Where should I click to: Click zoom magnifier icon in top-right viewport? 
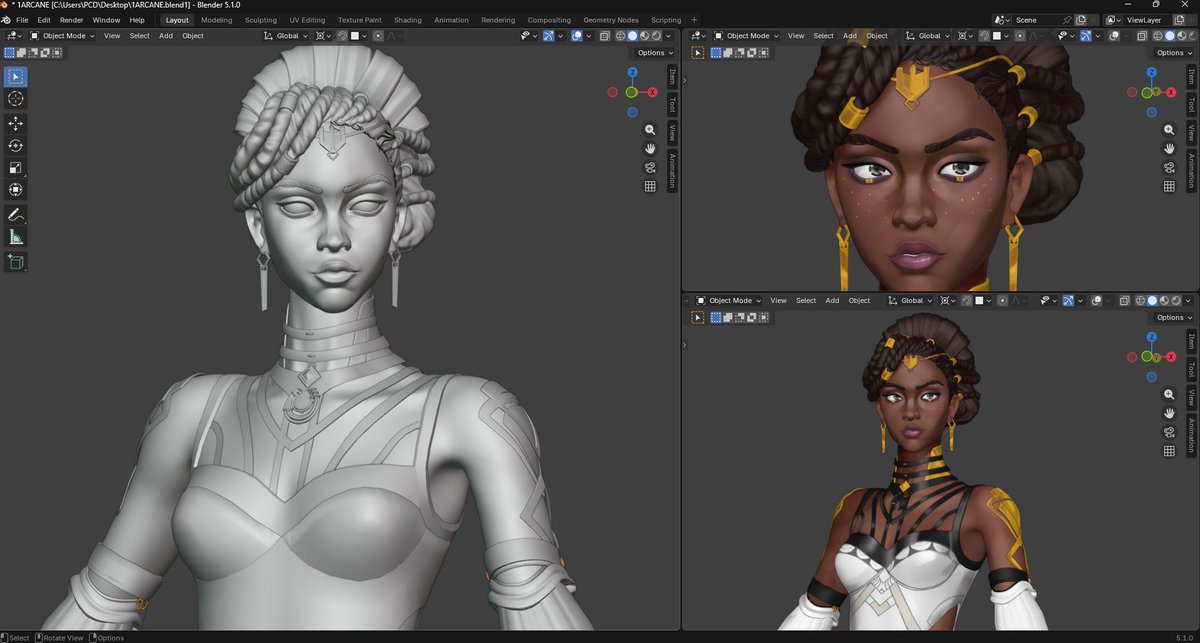pos(1169,130)
